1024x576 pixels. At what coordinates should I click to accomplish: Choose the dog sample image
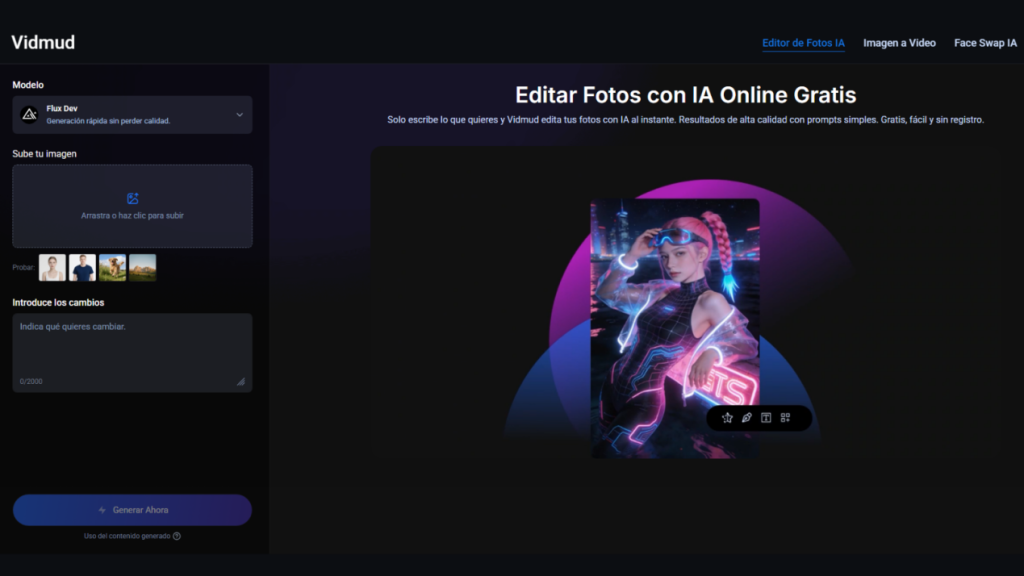[x=111, y=267]
